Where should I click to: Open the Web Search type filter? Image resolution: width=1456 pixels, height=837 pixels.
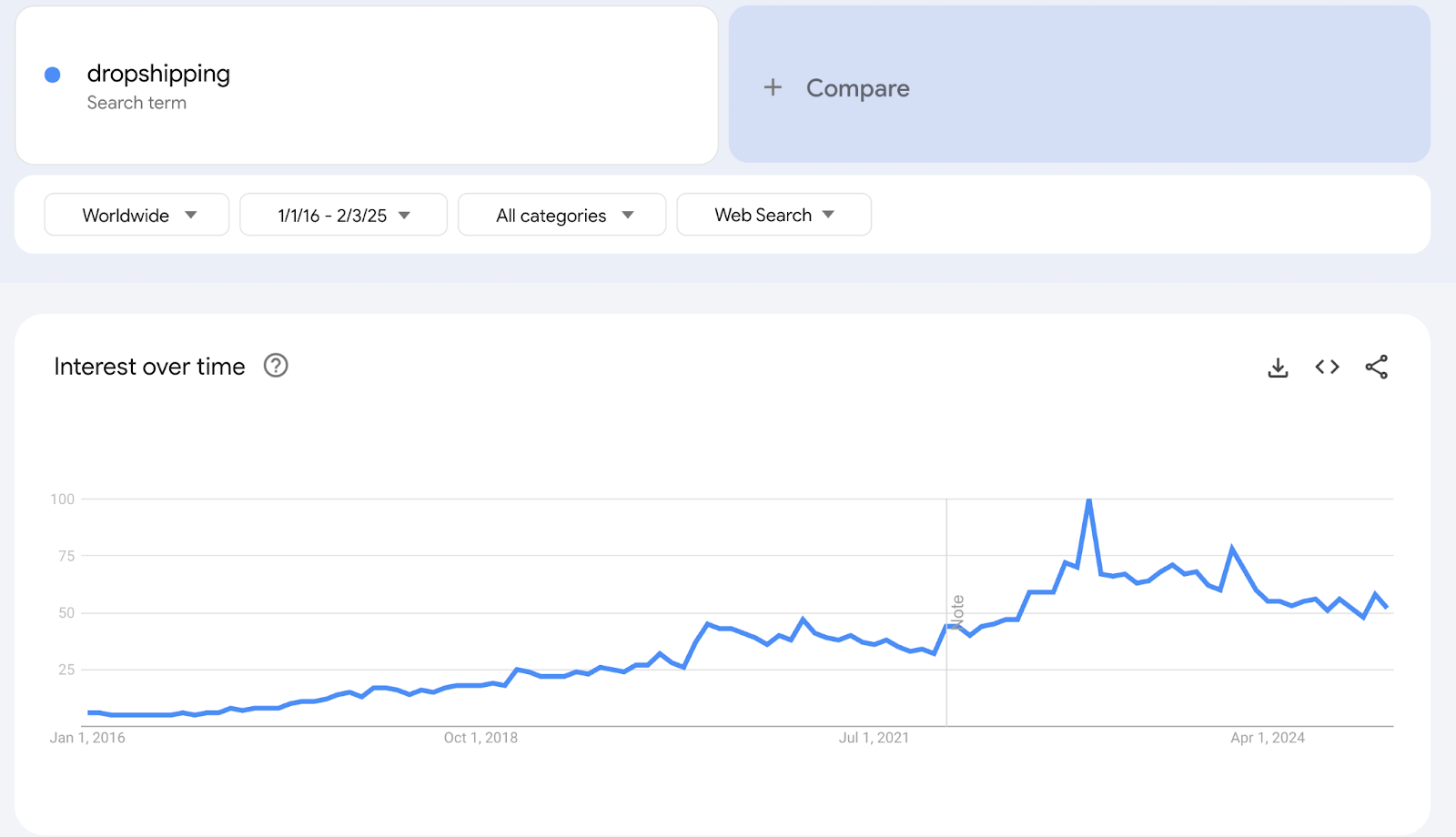(773, 215)
